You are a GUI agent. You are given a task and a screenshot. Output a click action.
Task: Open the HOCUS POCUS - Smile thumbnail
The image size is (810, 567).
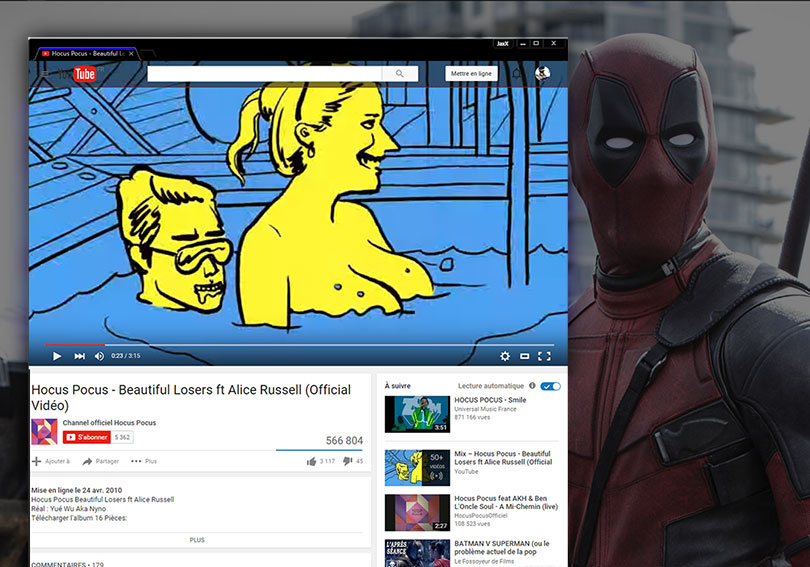pyautogui.click(x=417, y=414)
